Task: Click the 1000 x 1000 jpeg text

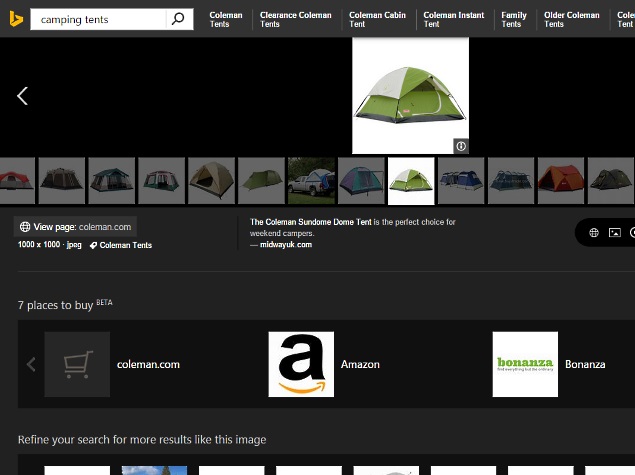Action: click(49, 245)
